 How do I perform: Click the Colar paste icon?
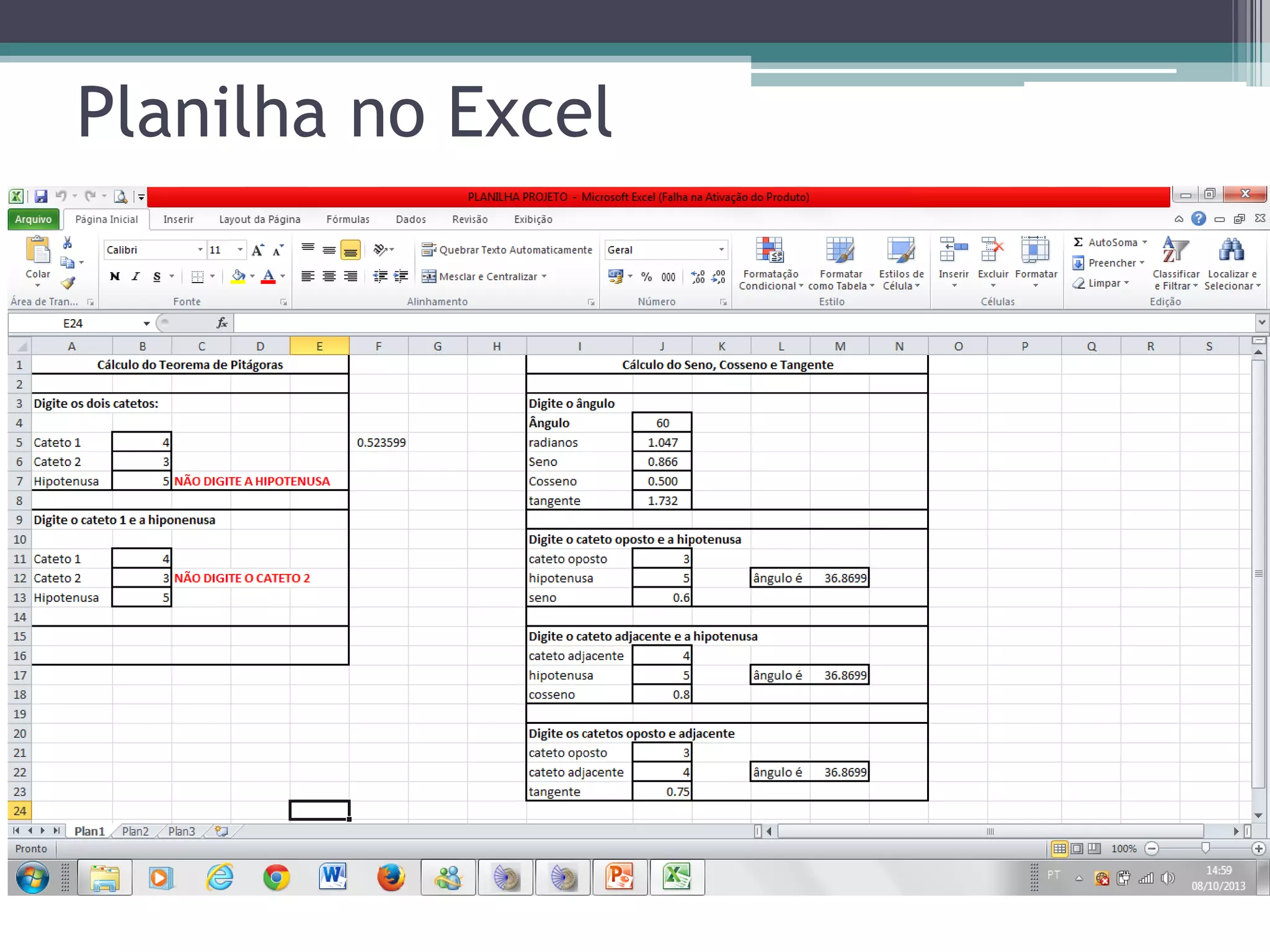38,250
